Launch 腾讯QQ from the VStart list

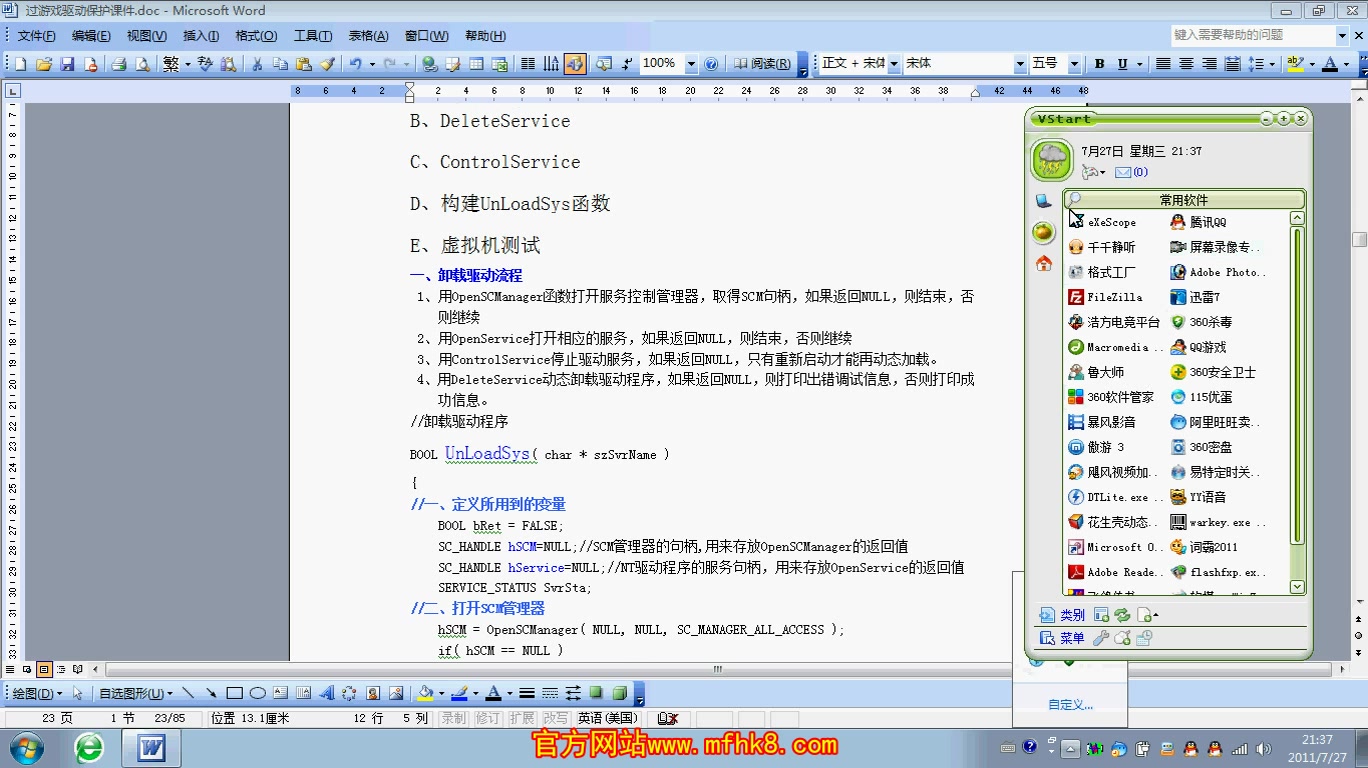1198,222
